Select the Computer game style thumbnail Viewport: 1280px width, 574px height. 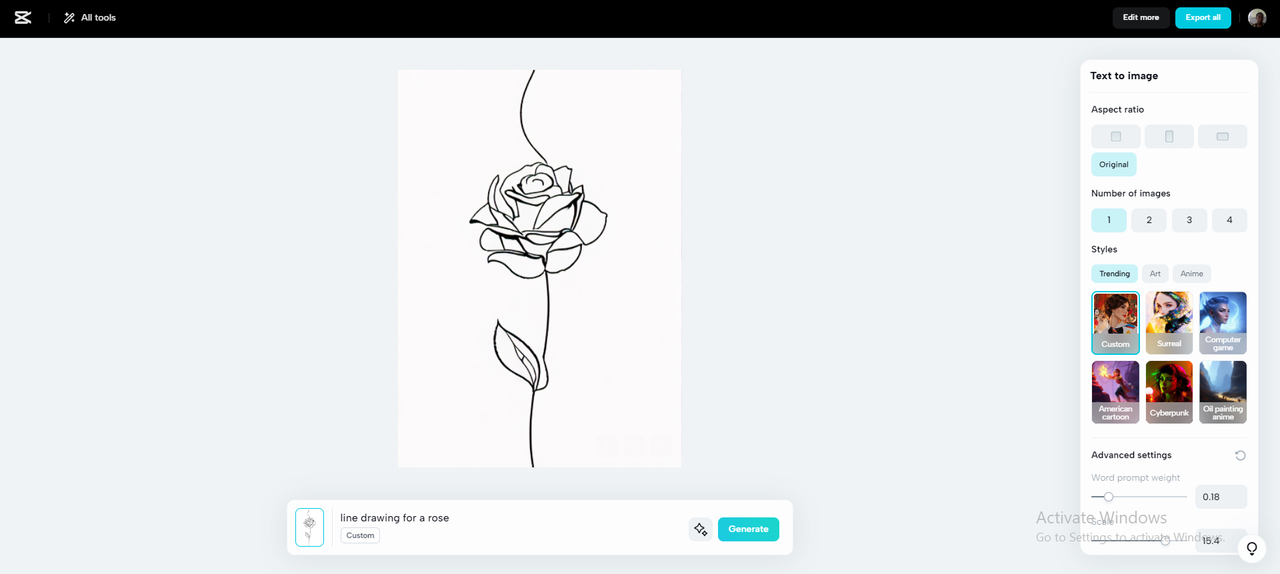(1223, 323)
